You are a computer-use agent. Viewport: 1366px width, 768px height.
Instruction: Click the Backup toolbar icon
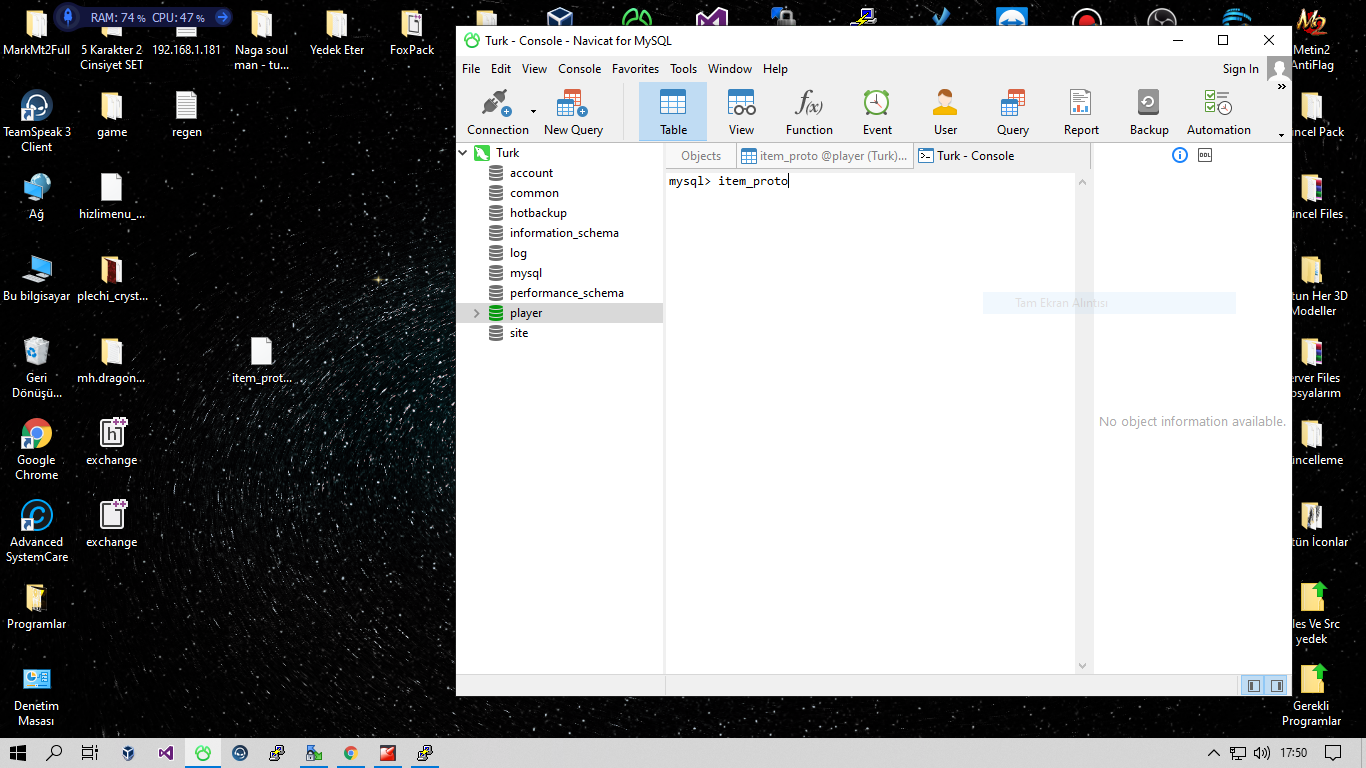click(x=1149, y=111)
